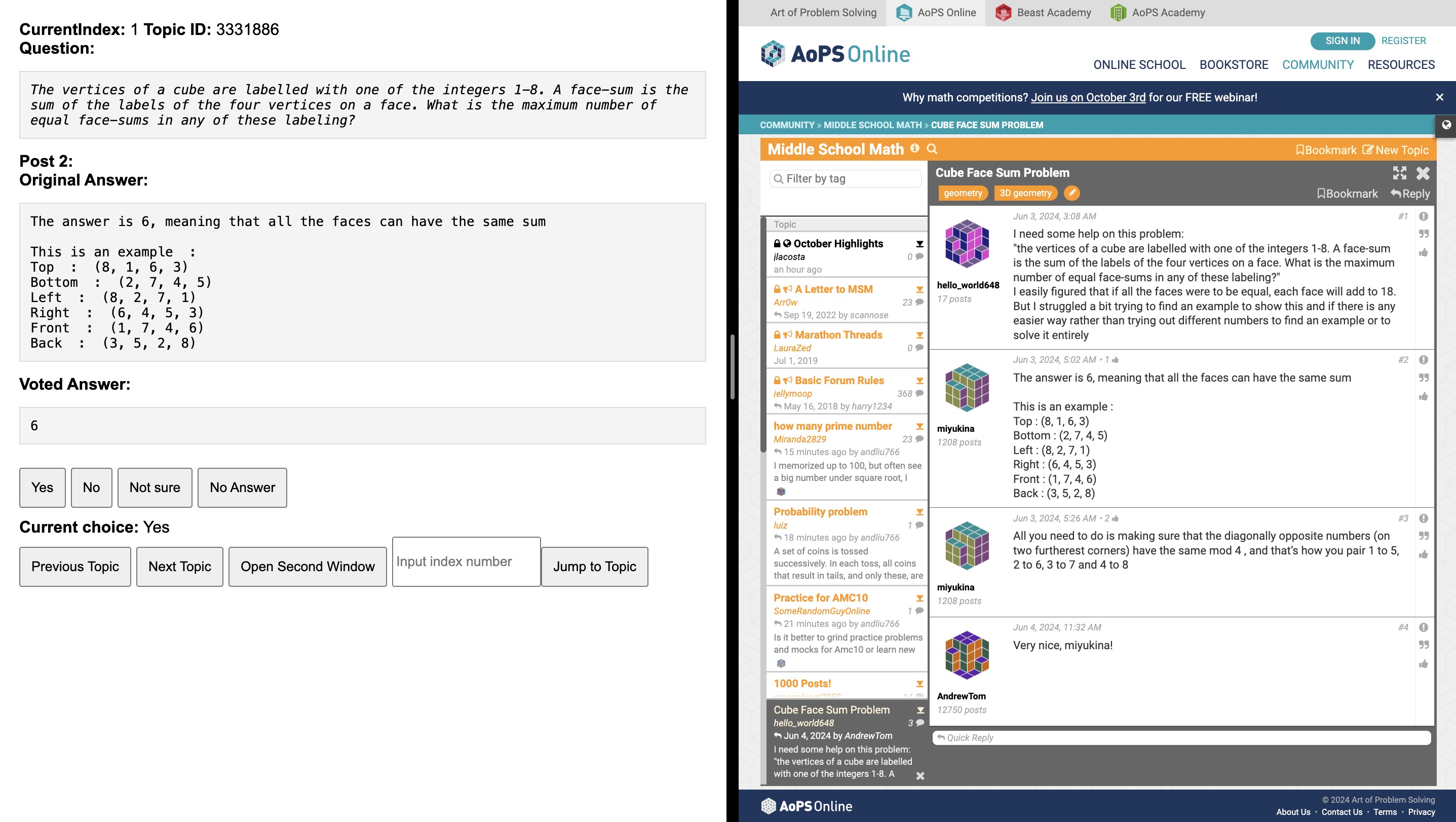
Task: Click the Next Topic button
Action: tap(180, 567)
